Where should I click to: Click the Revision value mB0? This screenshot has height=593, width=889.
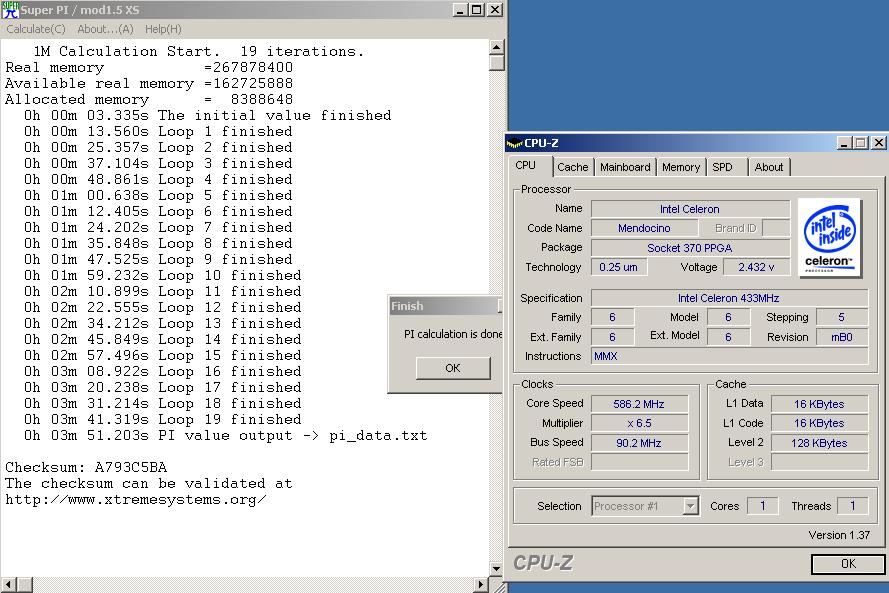(x=842, y=337)
